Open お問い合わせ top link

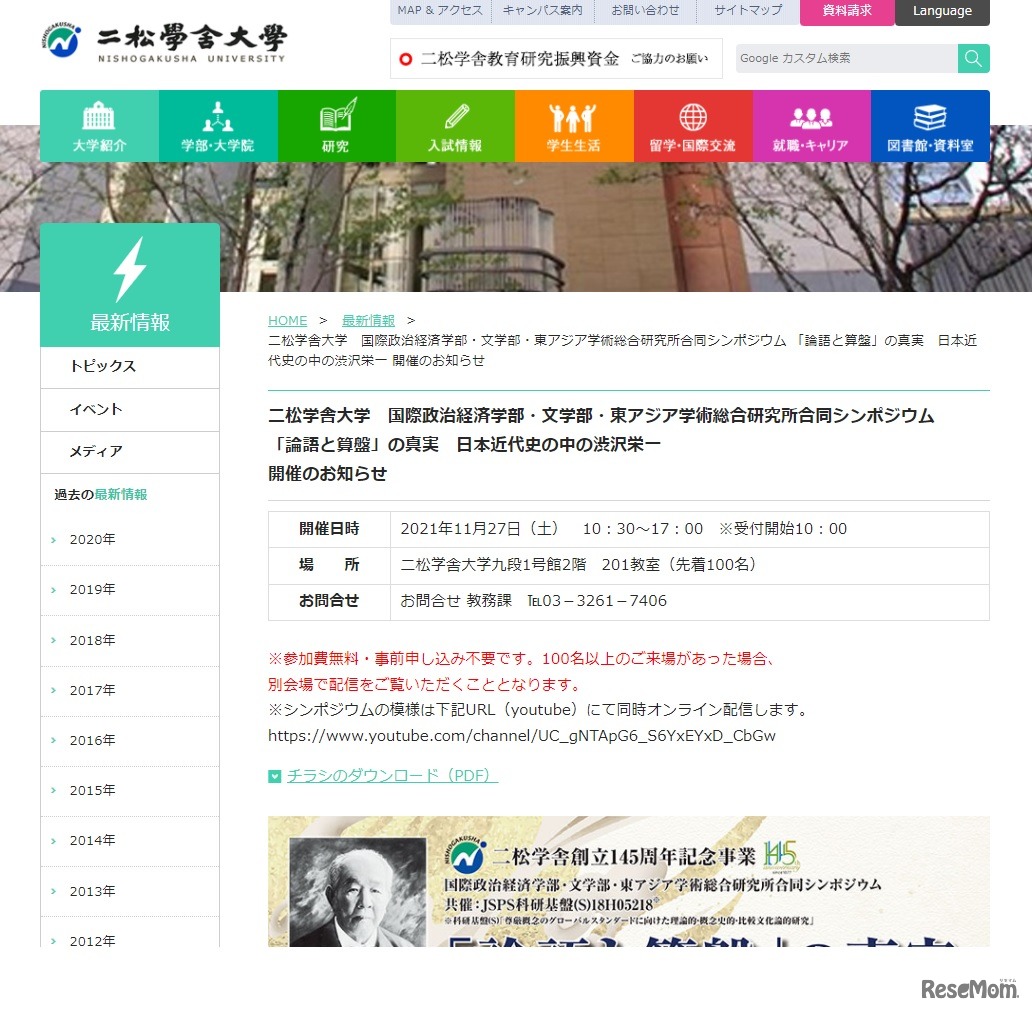click(645, 11)
